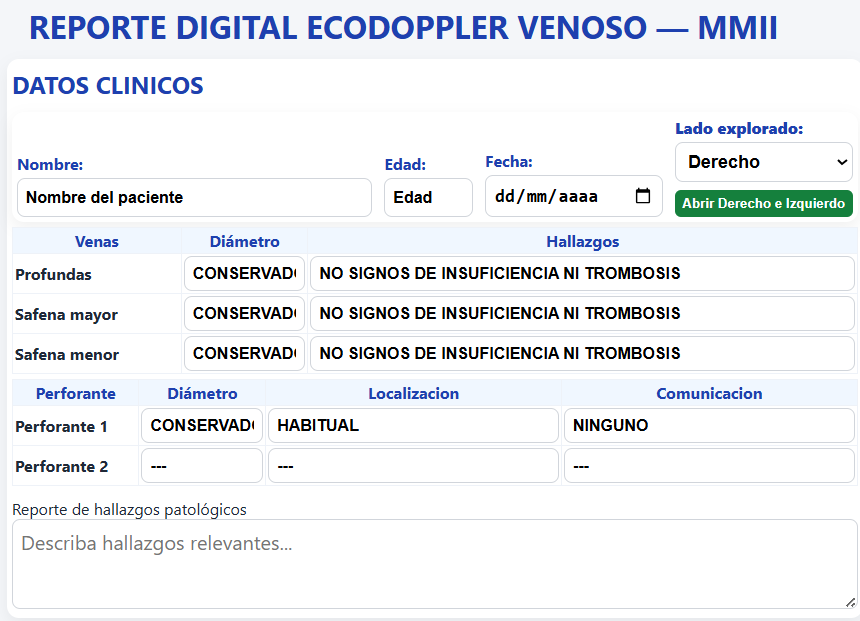Click the Perforante 1 localization field HABITUAL
860x621 pixels.
click(413, 426)
